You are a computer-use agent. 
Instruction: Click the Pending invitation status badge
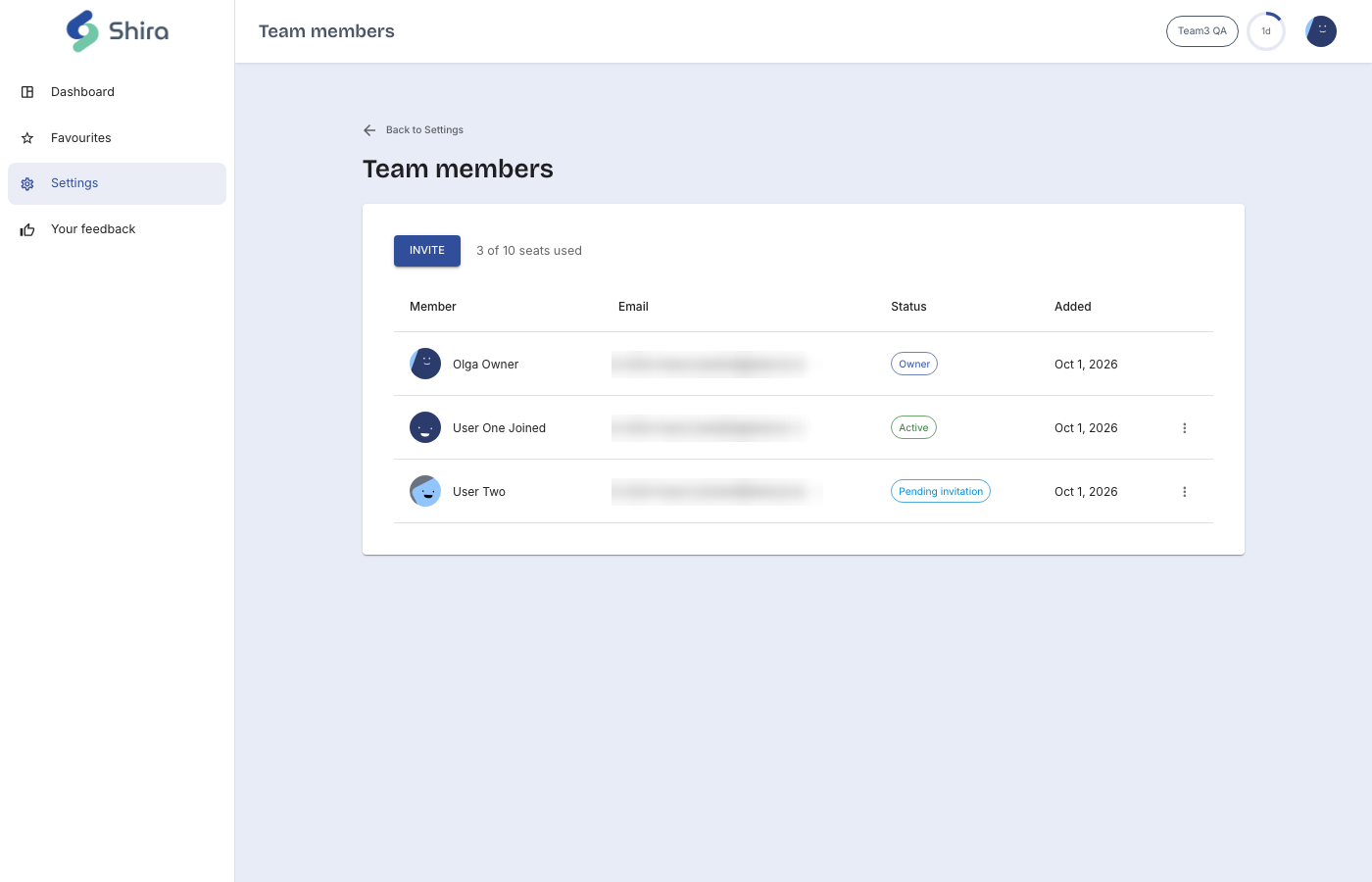[941, 491]
